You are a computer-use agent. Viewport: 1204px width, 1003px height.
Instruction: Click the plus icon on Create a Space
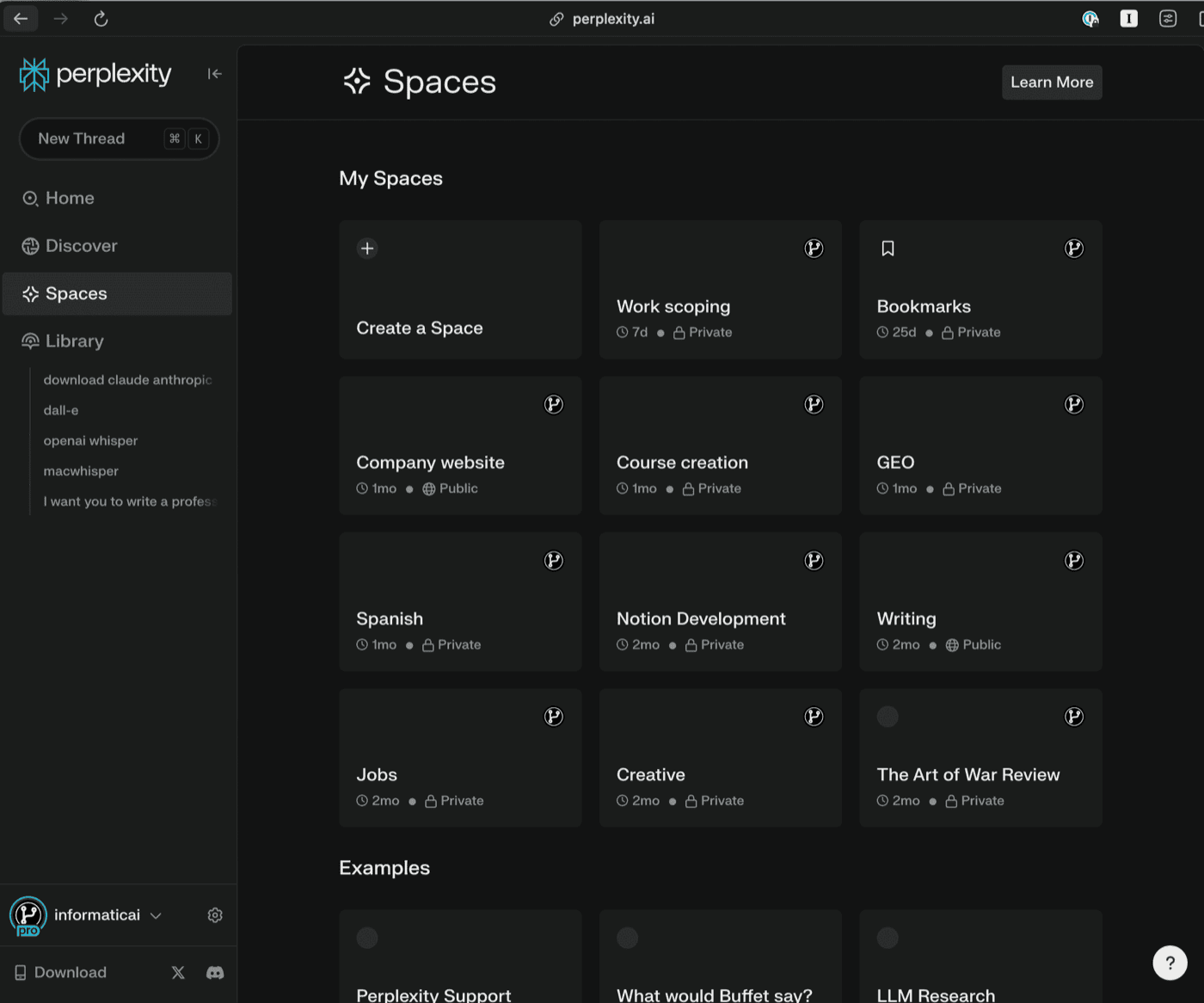coord(367,249)
